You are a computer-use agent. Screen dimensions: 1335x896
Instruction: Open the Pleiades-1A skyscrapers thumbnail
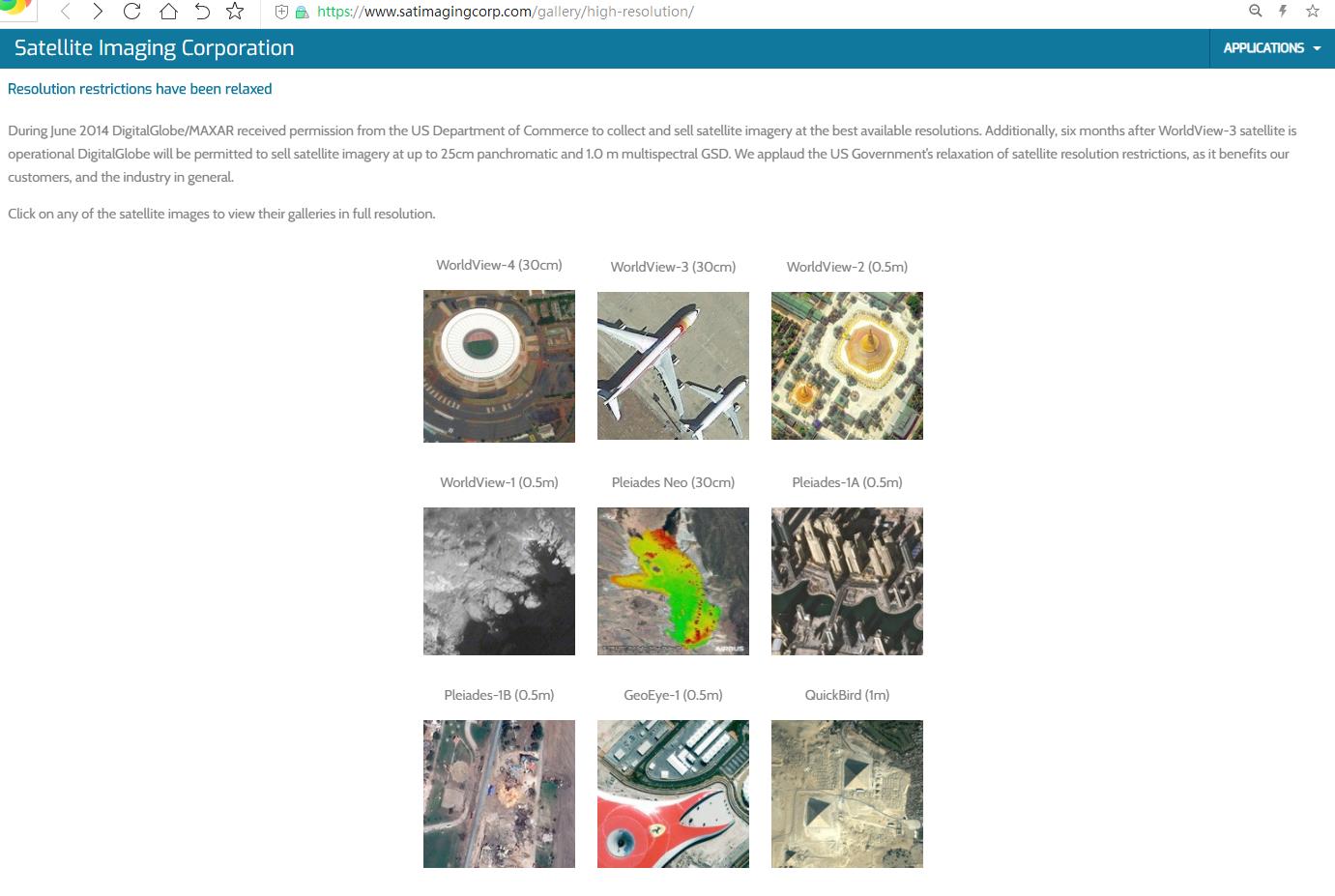coord(847,582)
